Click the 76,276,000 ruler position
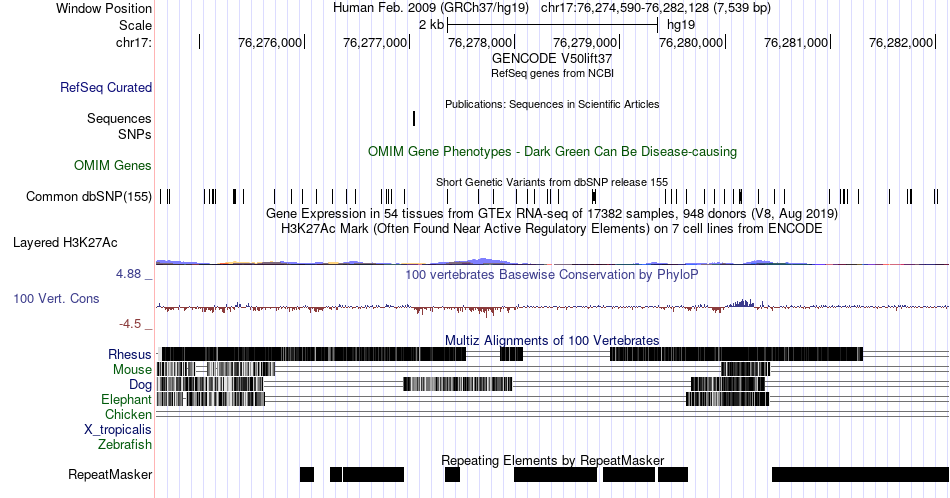This screenshot has height=498, width=950. coord(270,42)
